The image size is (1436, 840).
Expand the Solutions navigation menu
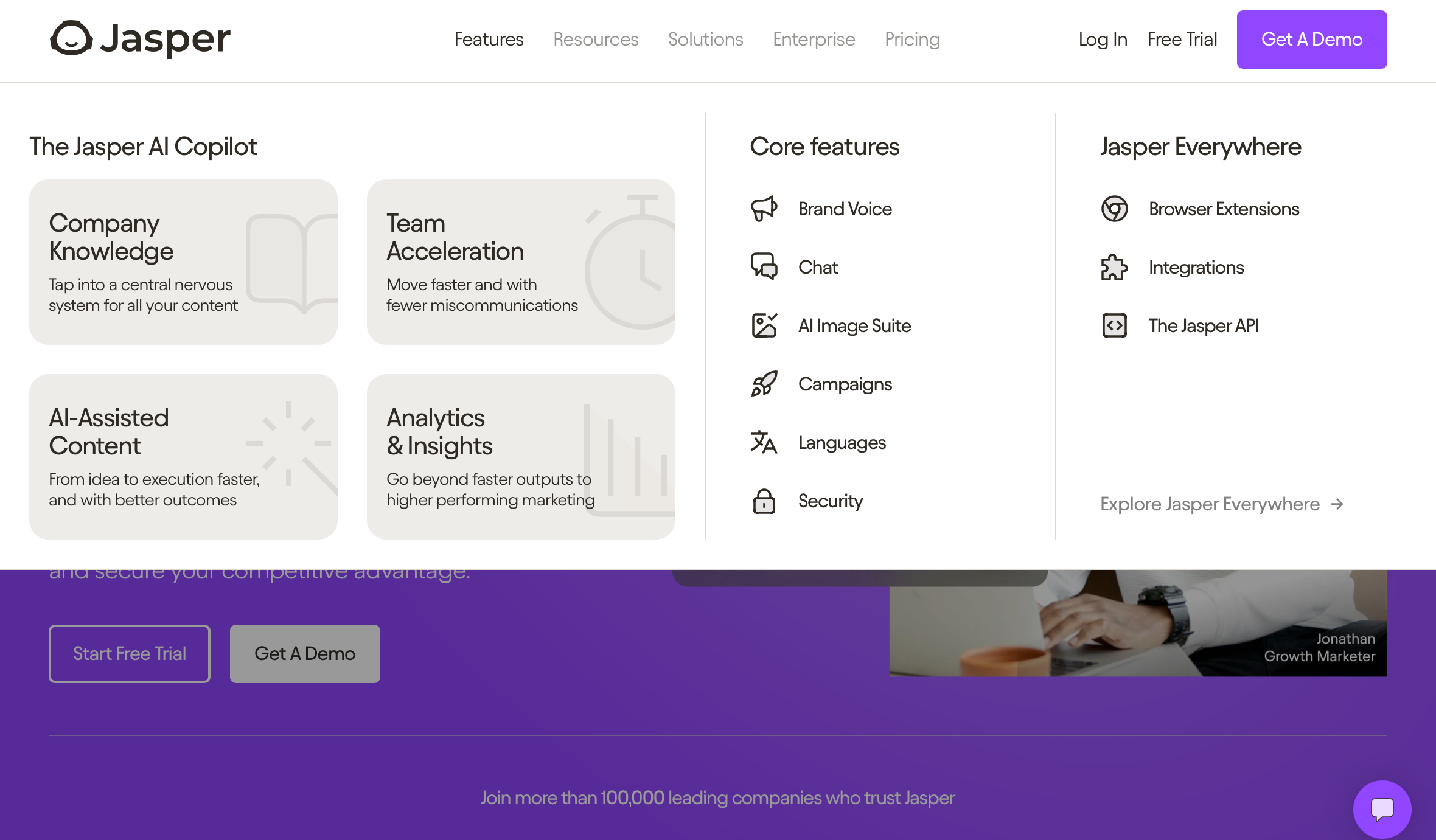point(705,40)
